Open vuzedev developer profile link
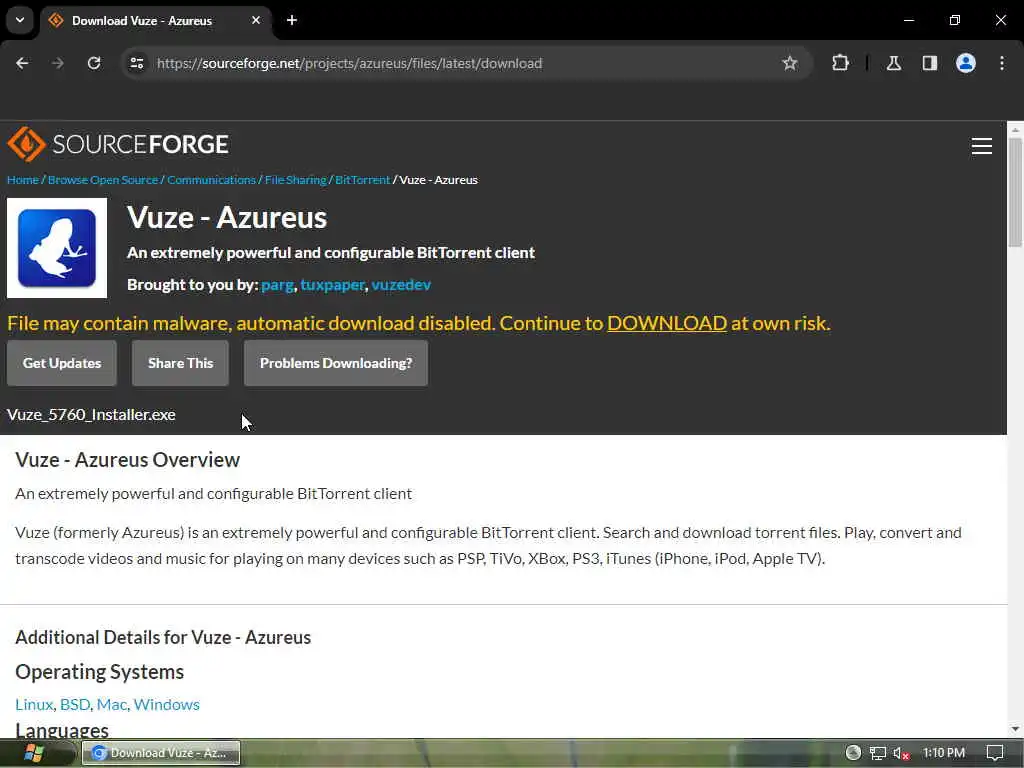 [401, 285]
